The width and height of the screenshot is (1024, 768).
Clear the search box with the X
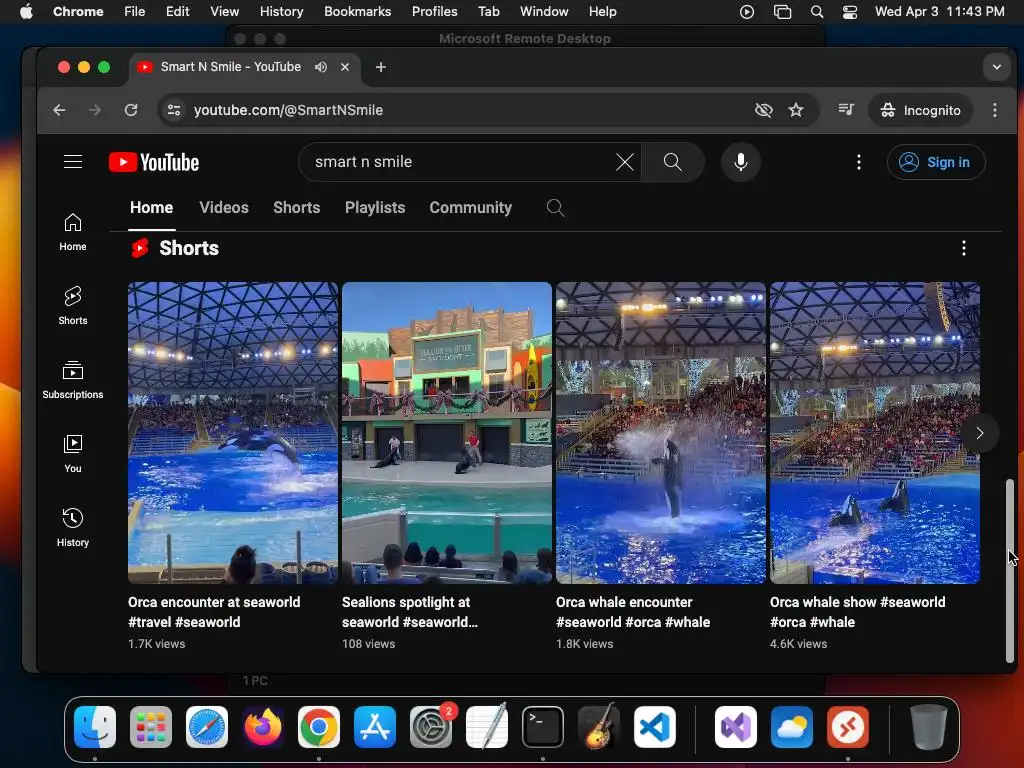624,162
